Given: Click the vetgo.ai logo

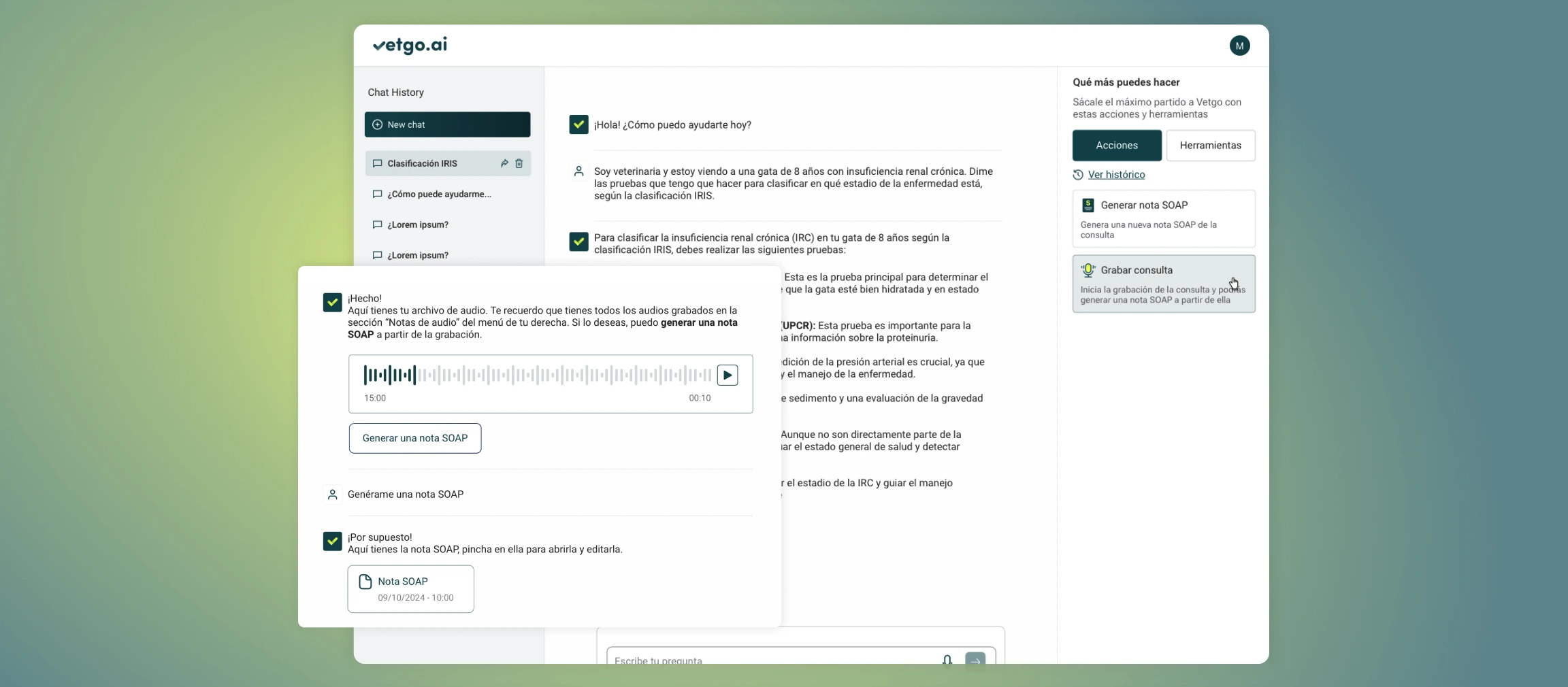Looking at the screenshot, I should click(410, 46).
